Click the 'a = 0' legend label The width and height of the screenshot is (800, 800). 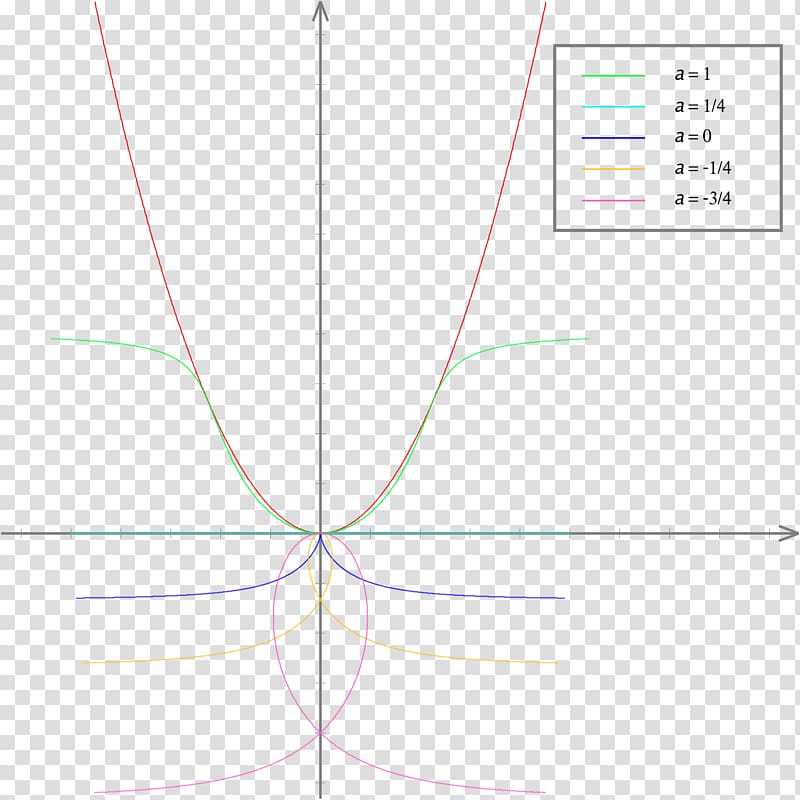[x=693, y=136]
